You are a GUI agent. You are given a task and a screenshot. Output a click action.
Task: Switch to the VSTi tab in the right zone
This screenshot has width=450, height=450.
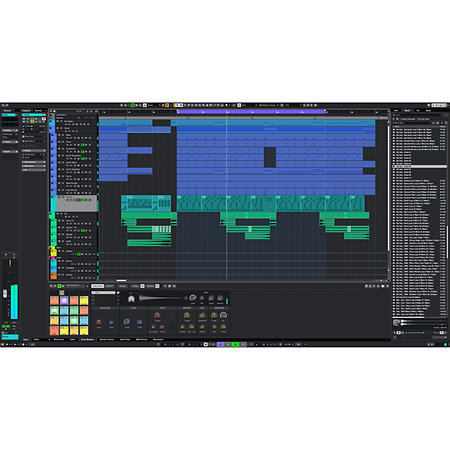(x=396, y=111)
